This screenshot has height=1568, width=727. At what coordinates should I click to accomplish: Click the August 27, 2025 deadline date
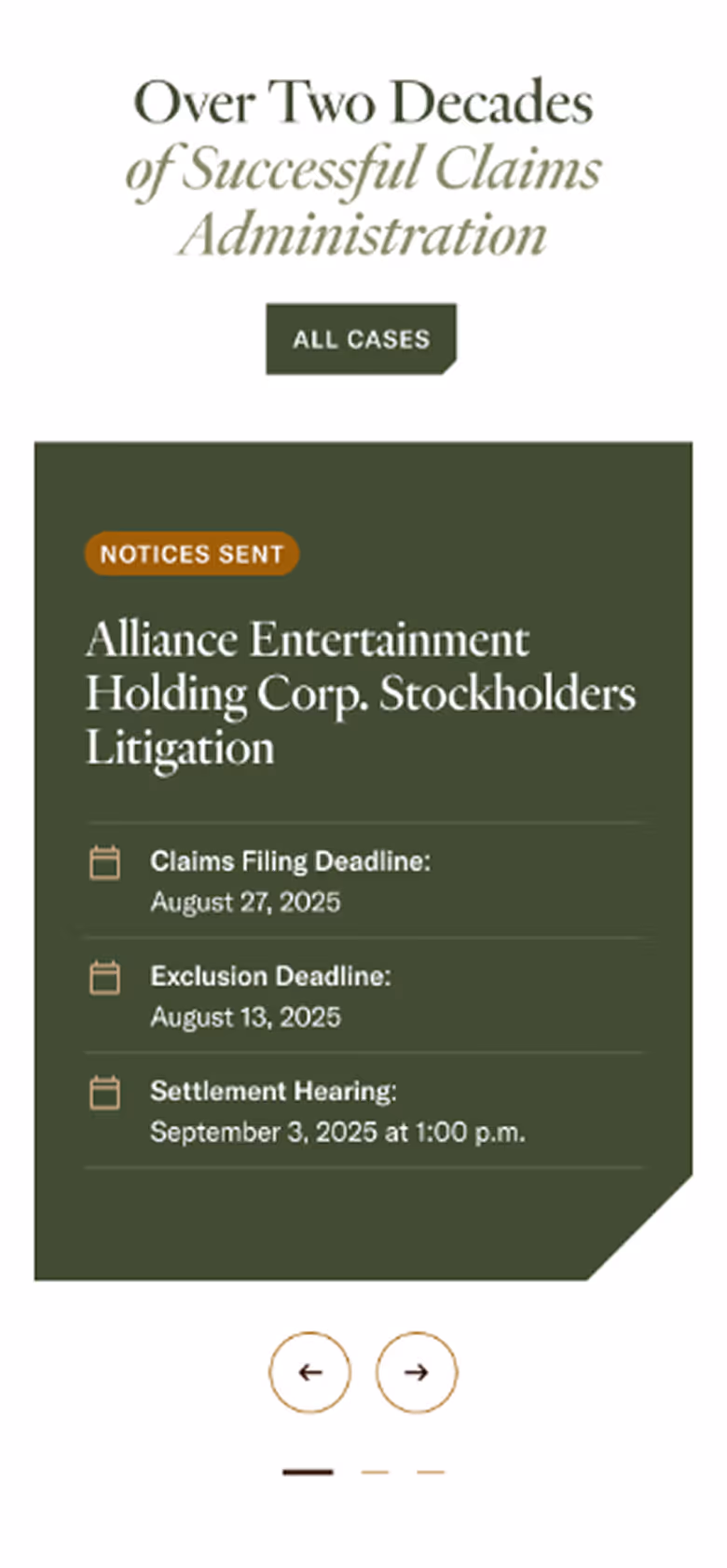[x=245, y=901]
